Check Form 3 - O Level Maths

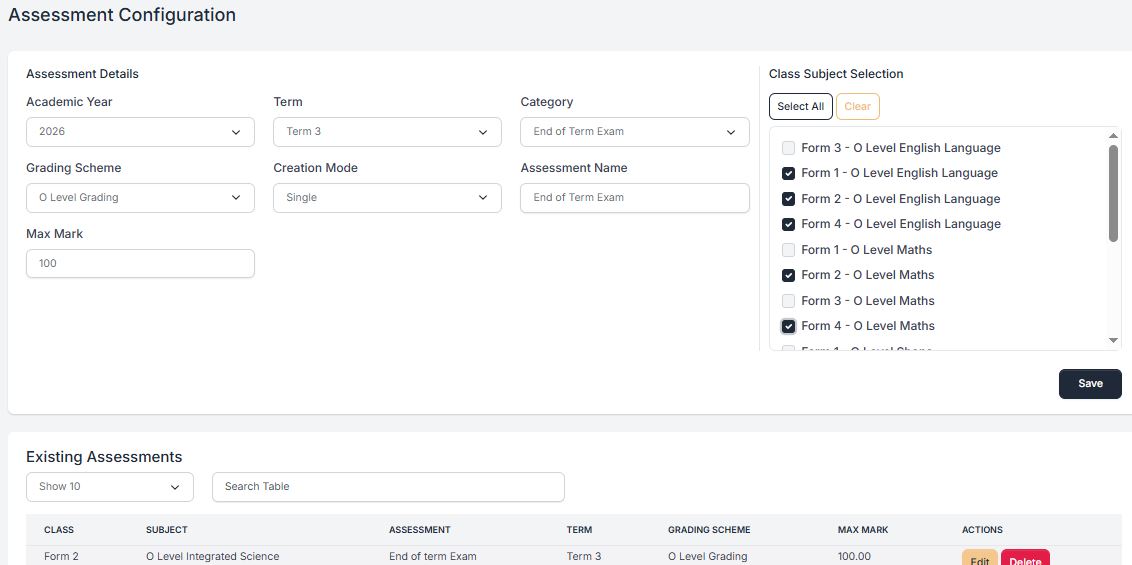(788, 301)
